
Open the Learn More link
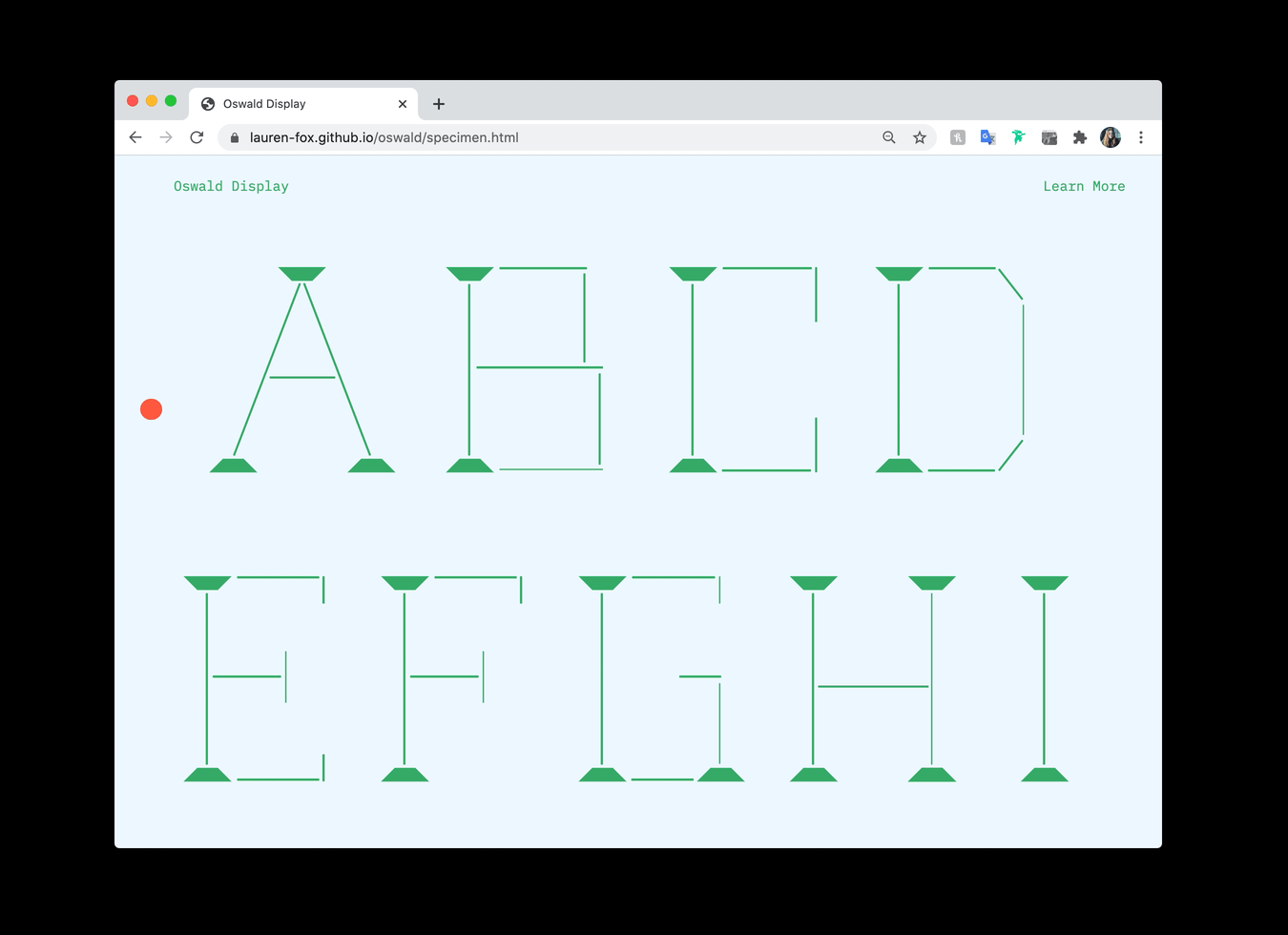pyautogui.click(x=1084, y=186)
